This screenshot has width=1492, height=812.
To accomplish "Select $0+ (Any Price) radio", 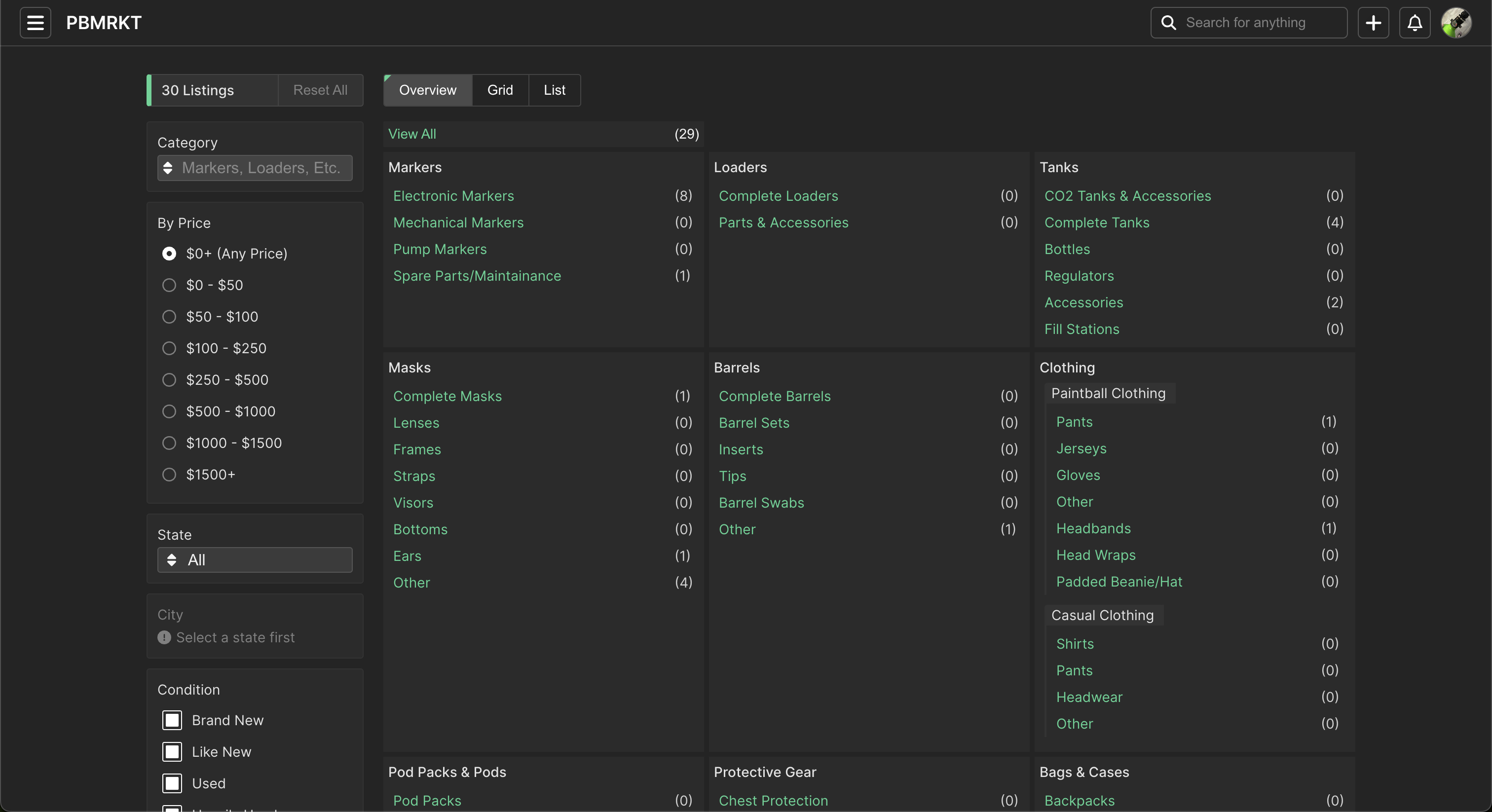I will [x=169, y=253].
